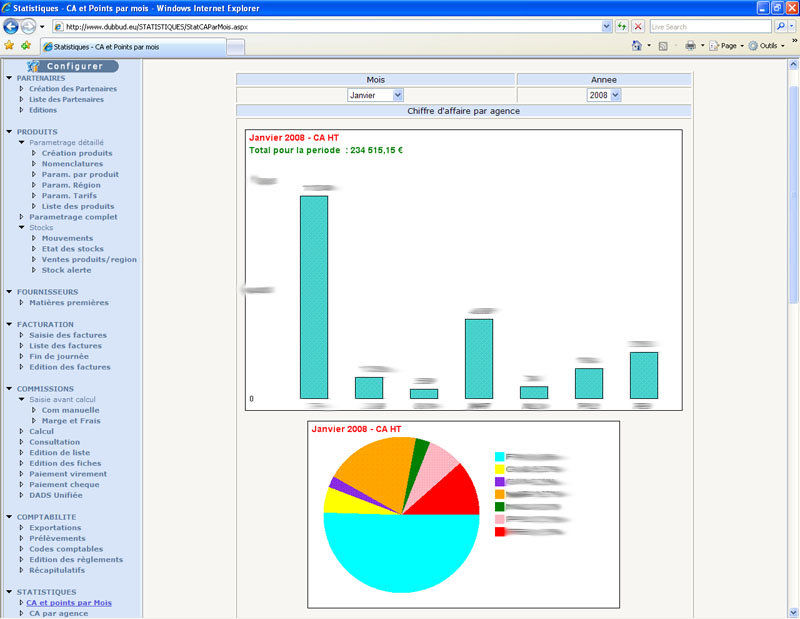
Task: Click the Print icon in toolbar
Action: [x=690, y=46]
